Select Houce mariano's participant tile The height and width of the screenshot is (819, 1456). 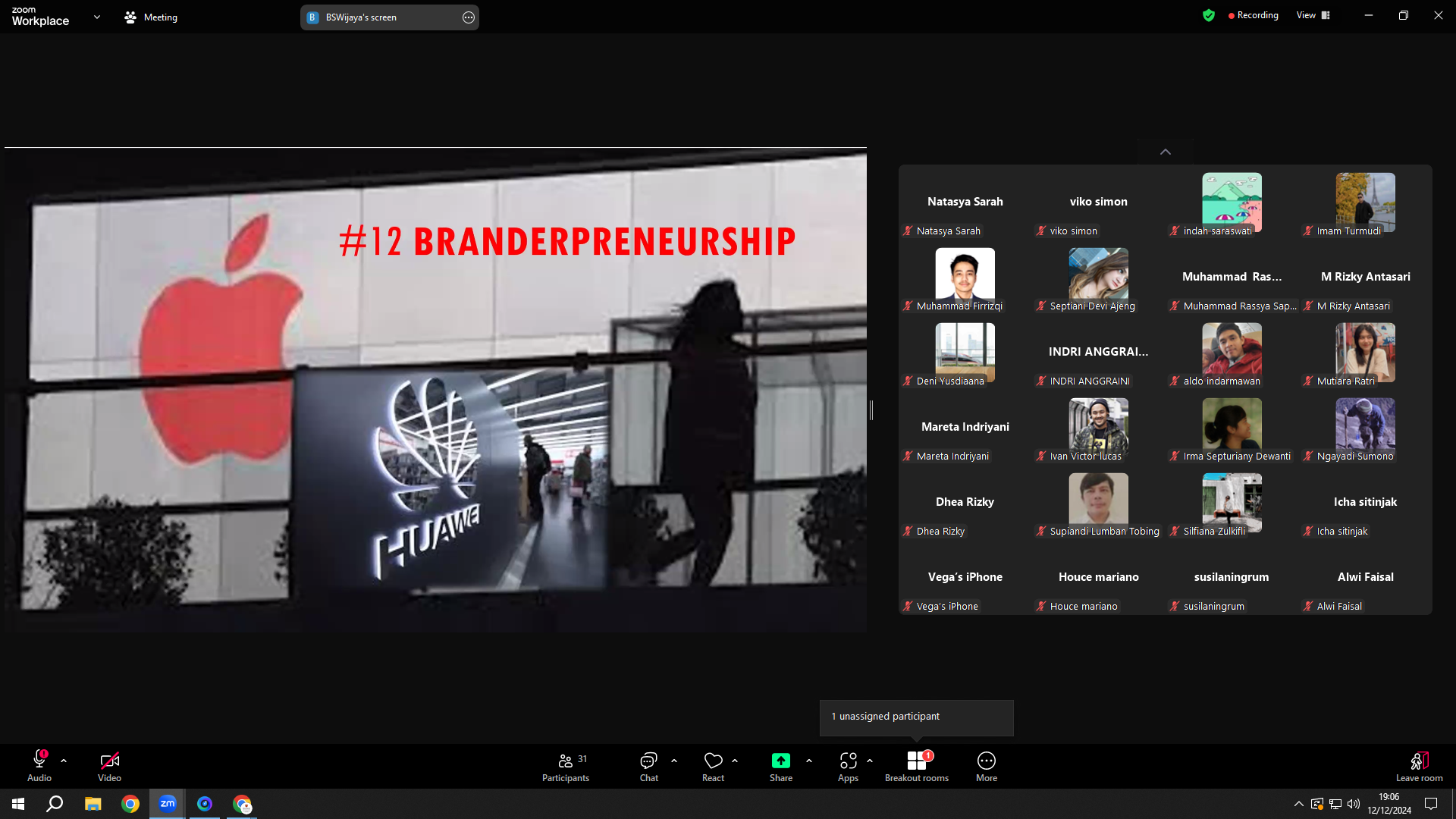click(x=1099, y=577)
